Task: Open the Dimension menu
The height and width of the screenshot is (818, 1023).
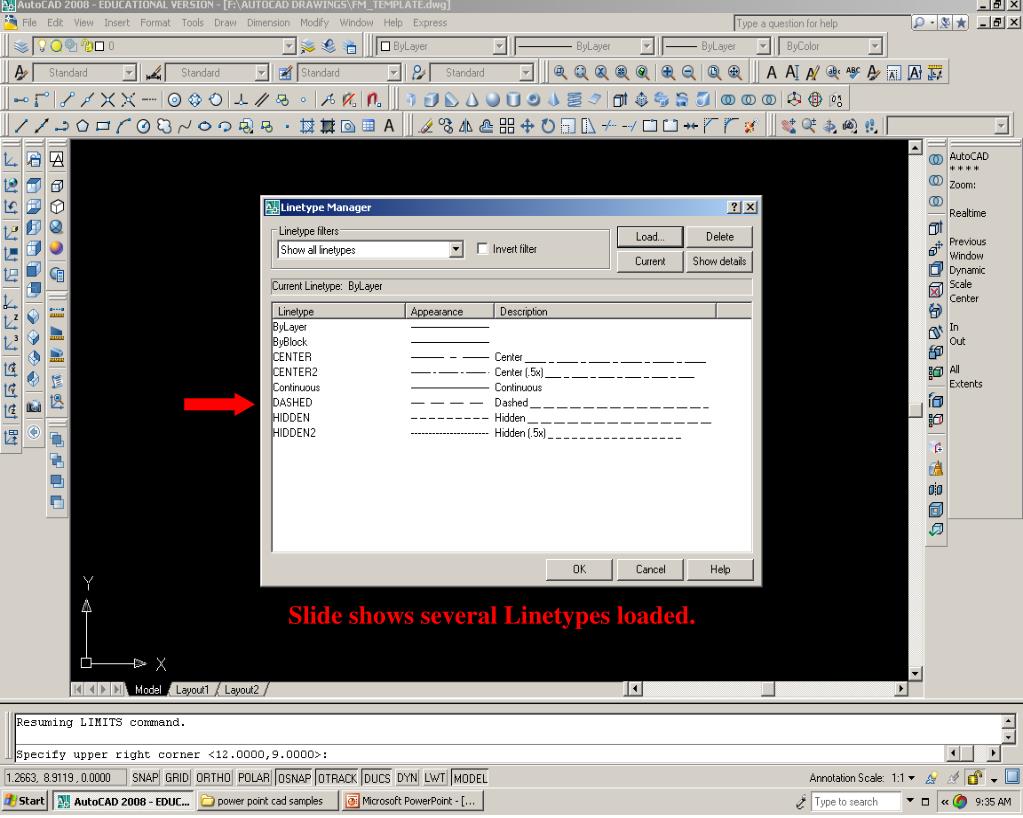Action: point(268,23)
